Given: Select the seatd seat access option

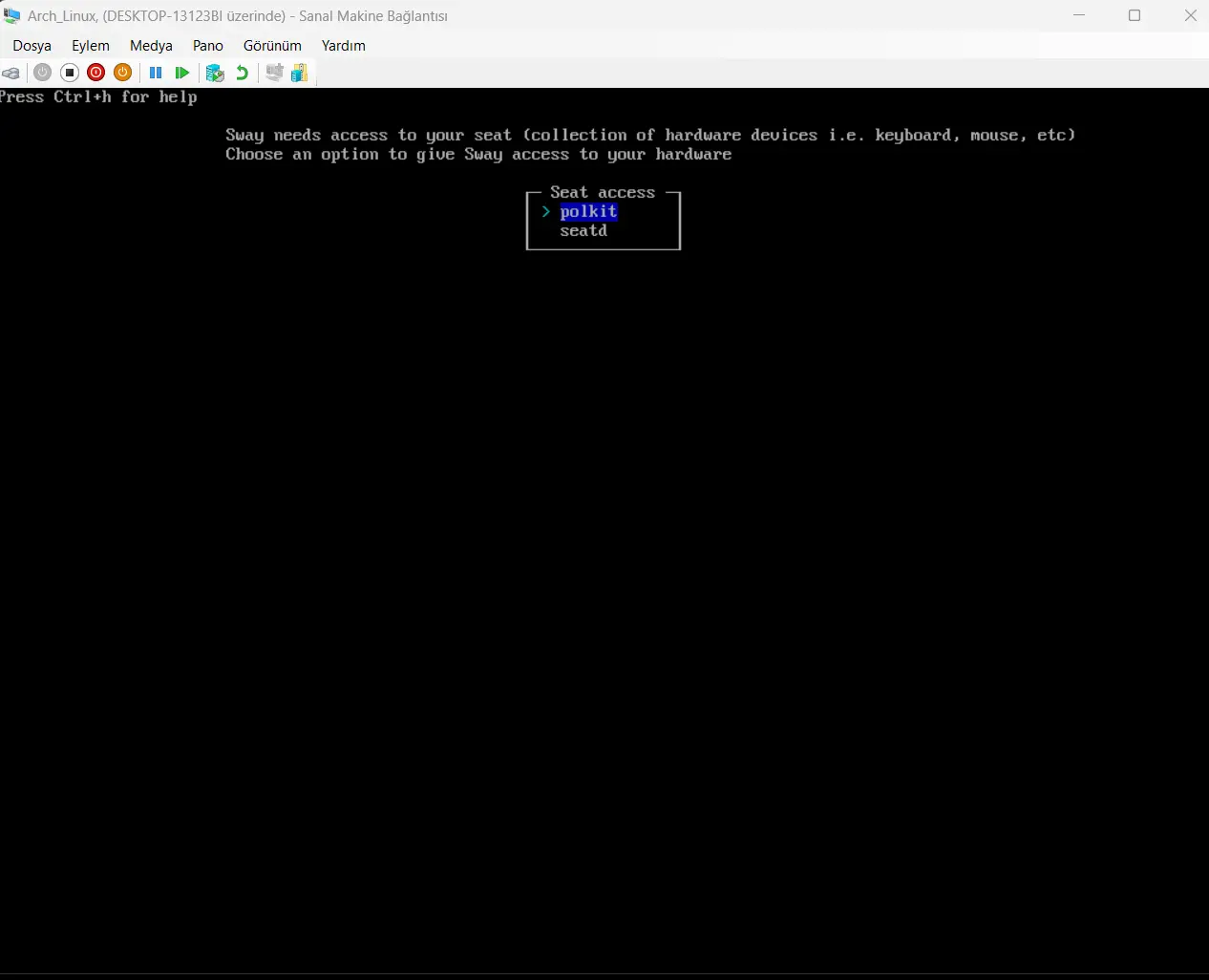Looking at the screenshot, I should (x=583, y=231).
